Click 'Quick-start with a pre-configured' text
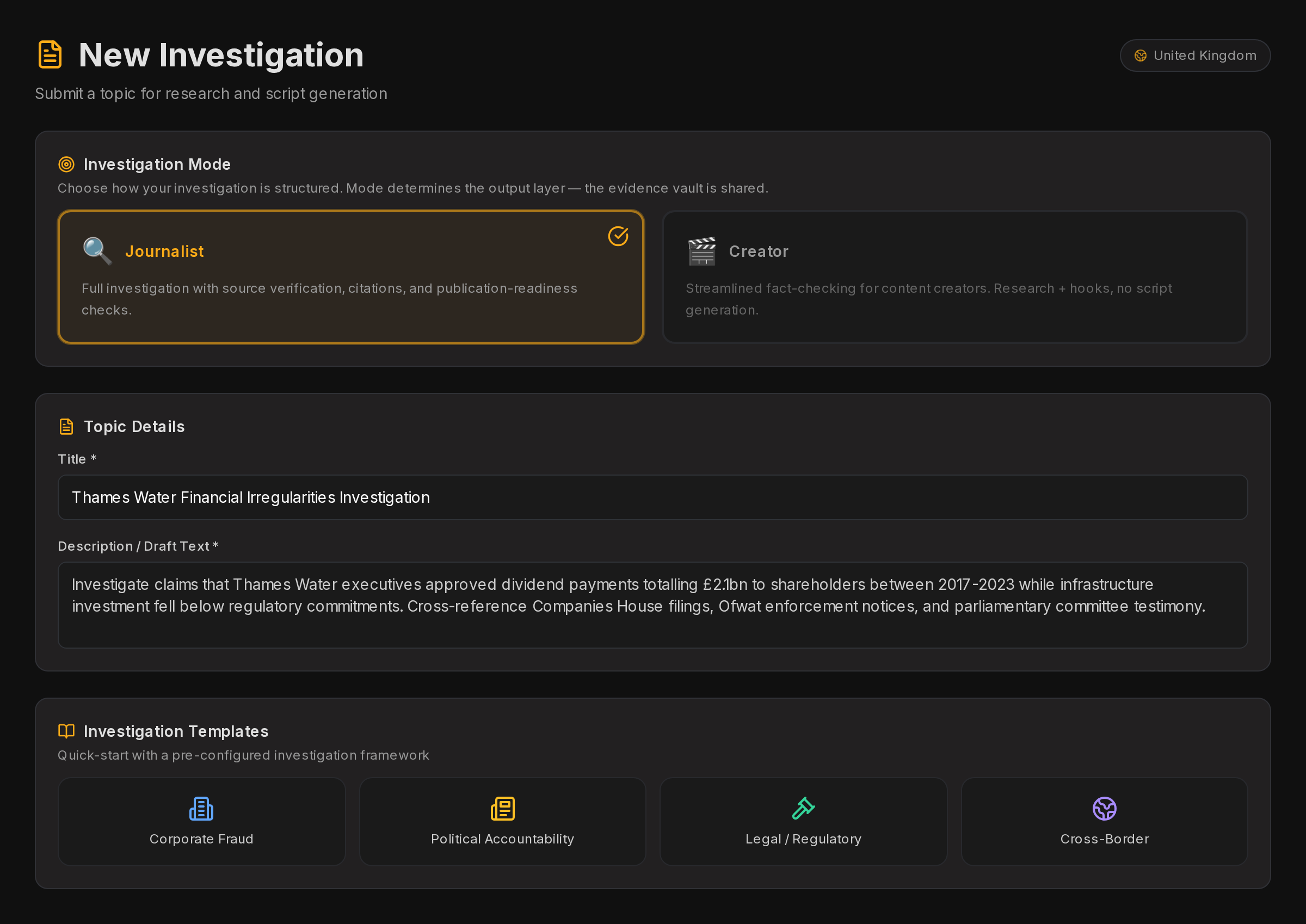 click(x=243, y=755)
